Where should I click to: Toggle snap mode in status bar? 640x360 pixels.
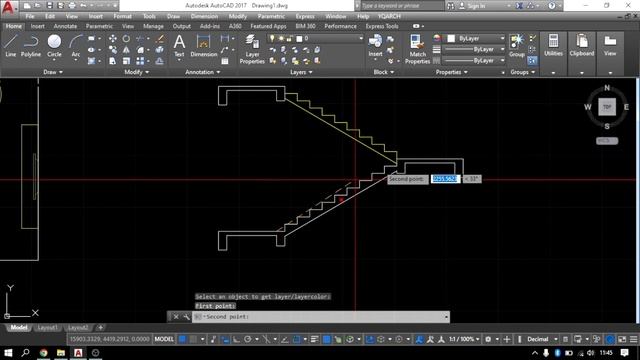pyautogui.click(x=193, y=339)
